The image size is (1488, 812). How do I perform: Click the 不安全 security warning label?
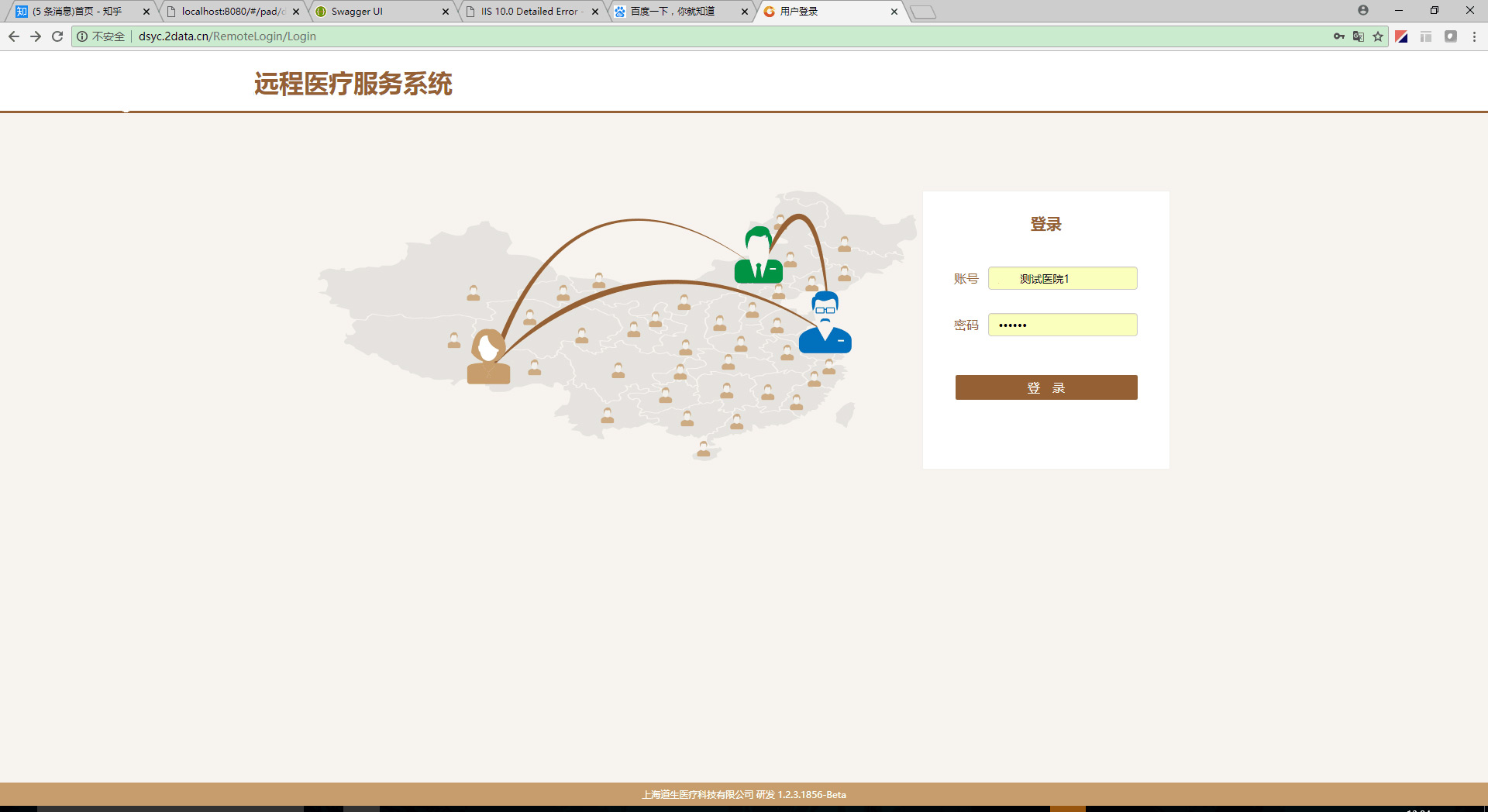point(108,36)
